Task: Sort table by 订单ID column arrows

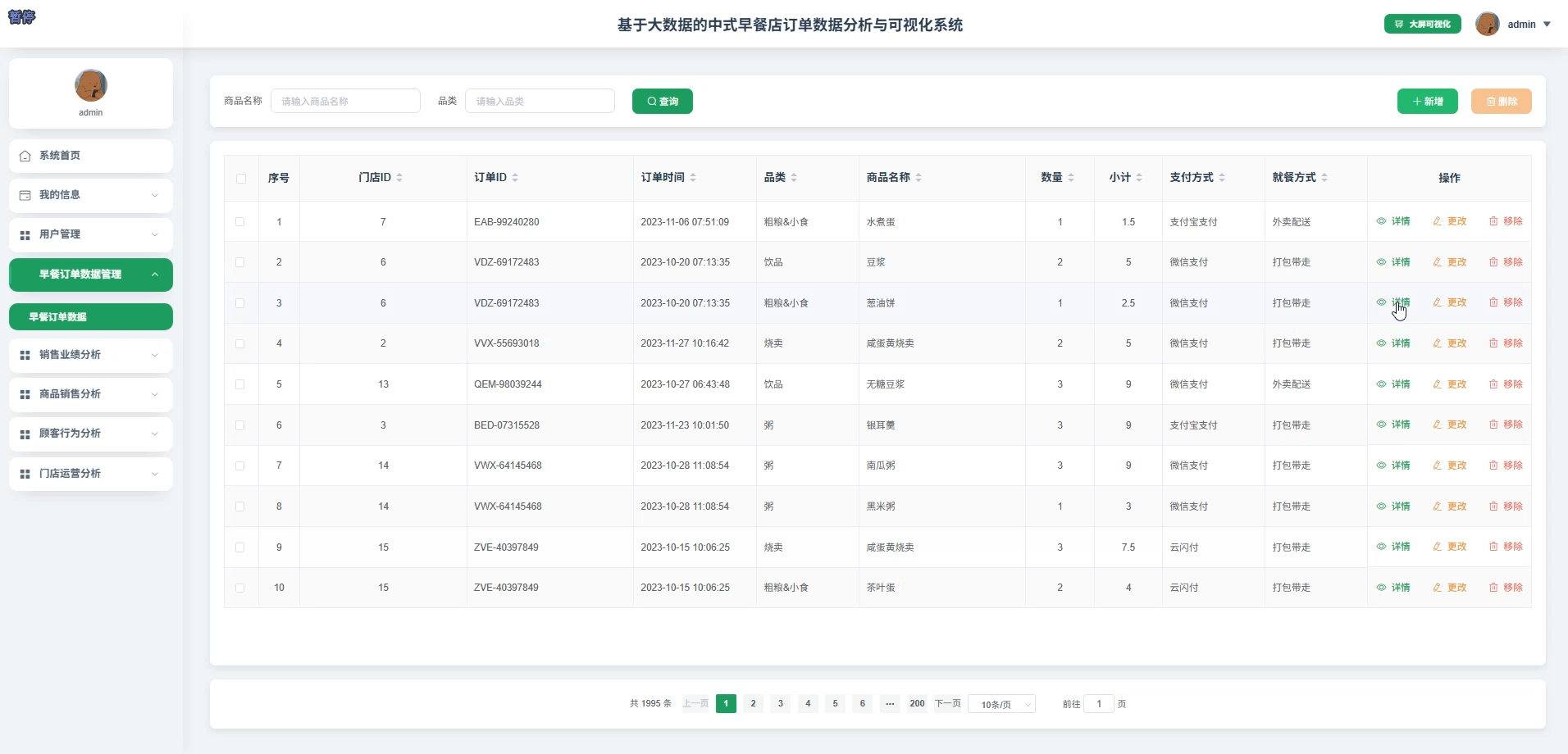Action: pyautogui.click(x=515, y=178)
